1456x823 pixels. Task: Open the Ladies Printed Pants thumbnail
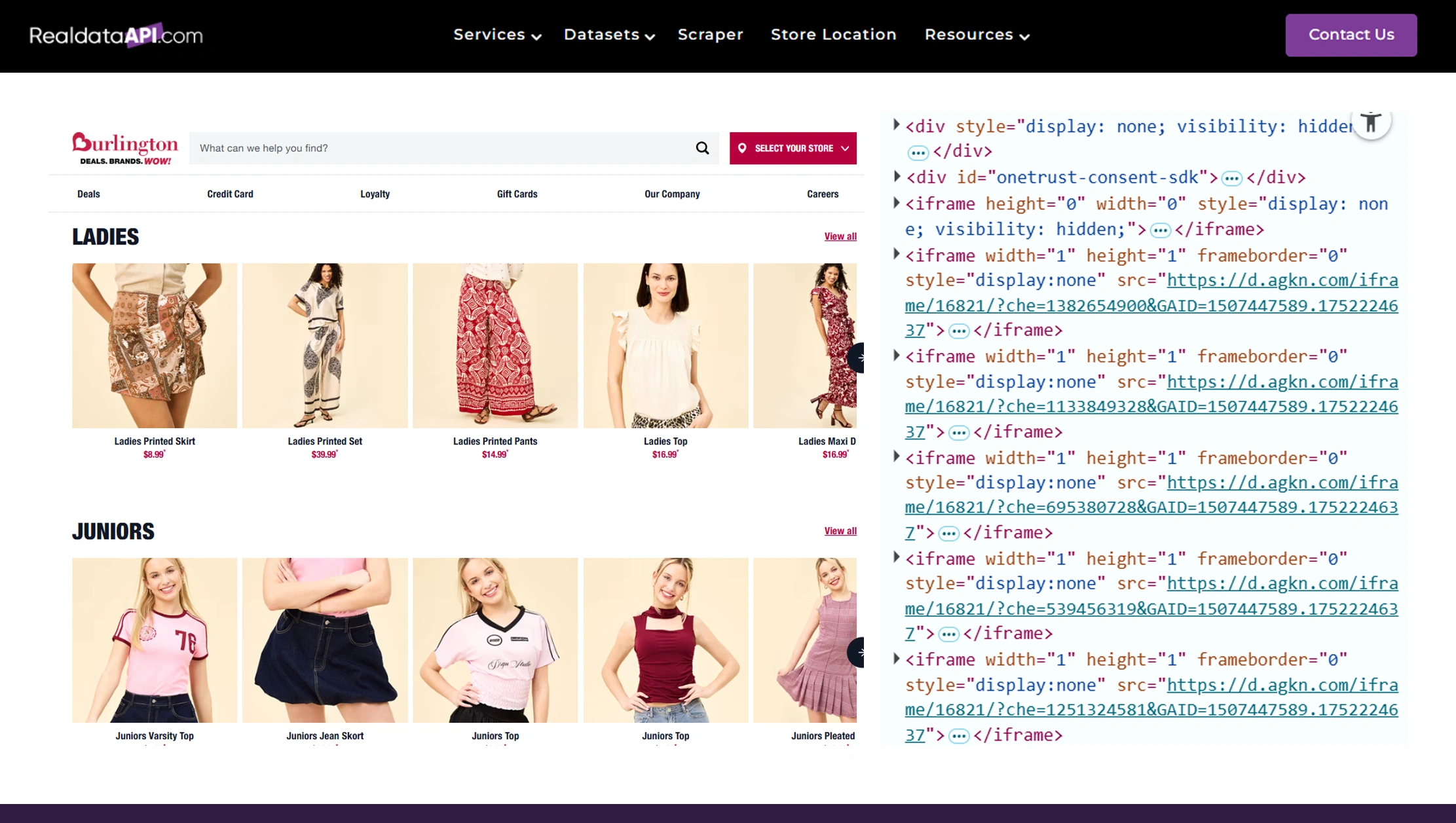pyautogui.click(x=495, y=346)
